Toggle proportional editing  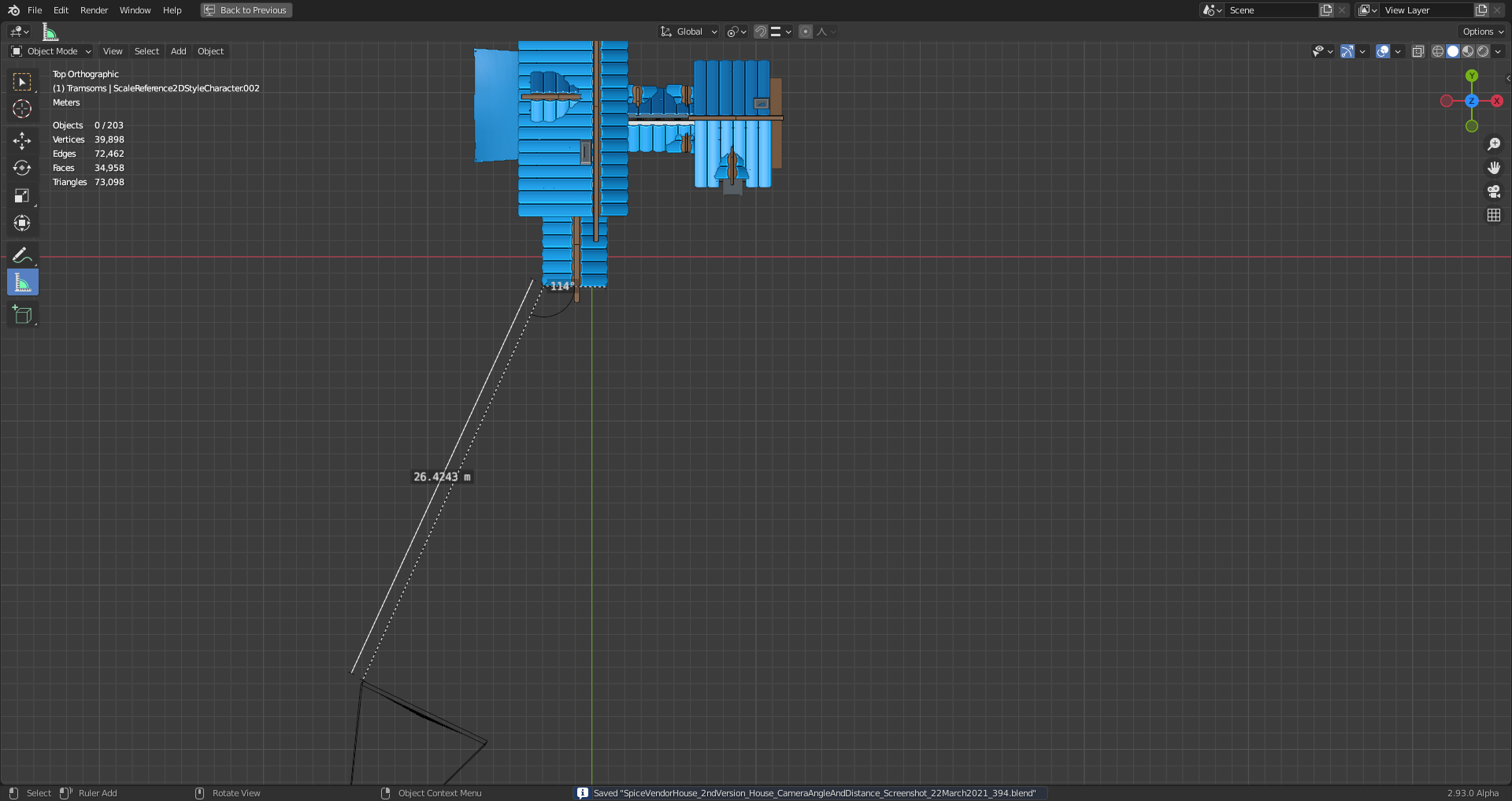click(x=805, y=32)
